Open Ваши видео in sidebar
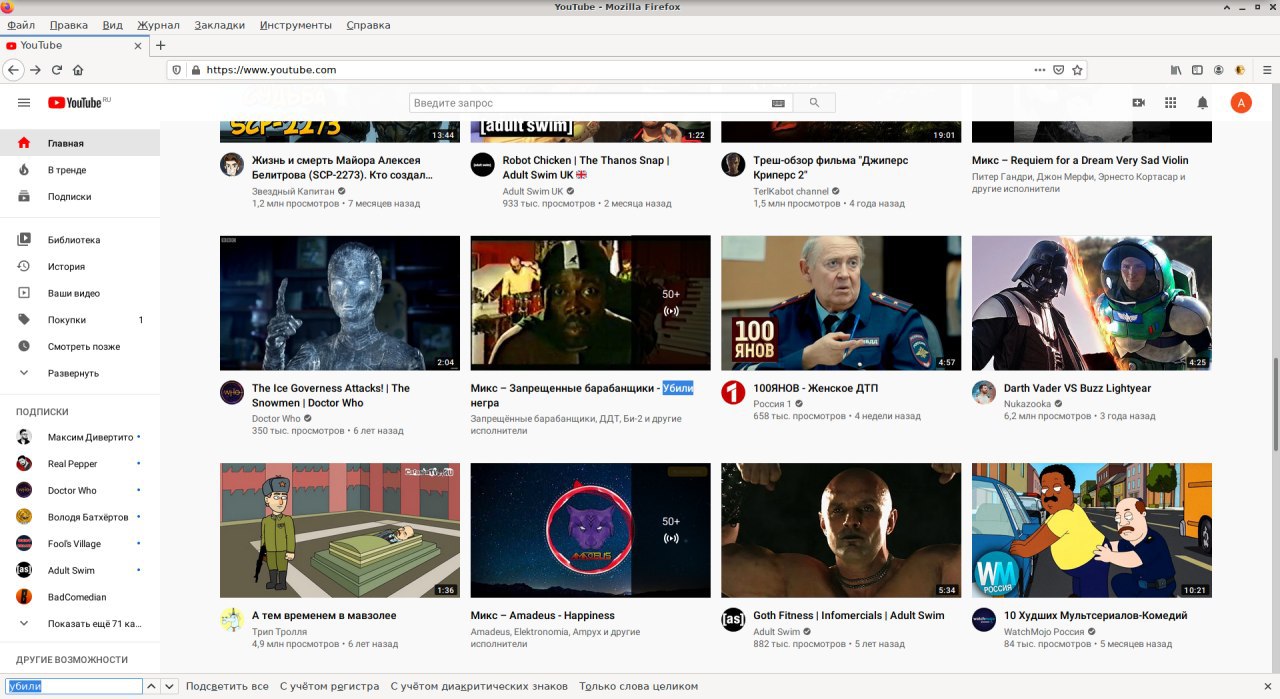Image resolution: width=1280 pixels, height=699 pixels. click(80, 293)
